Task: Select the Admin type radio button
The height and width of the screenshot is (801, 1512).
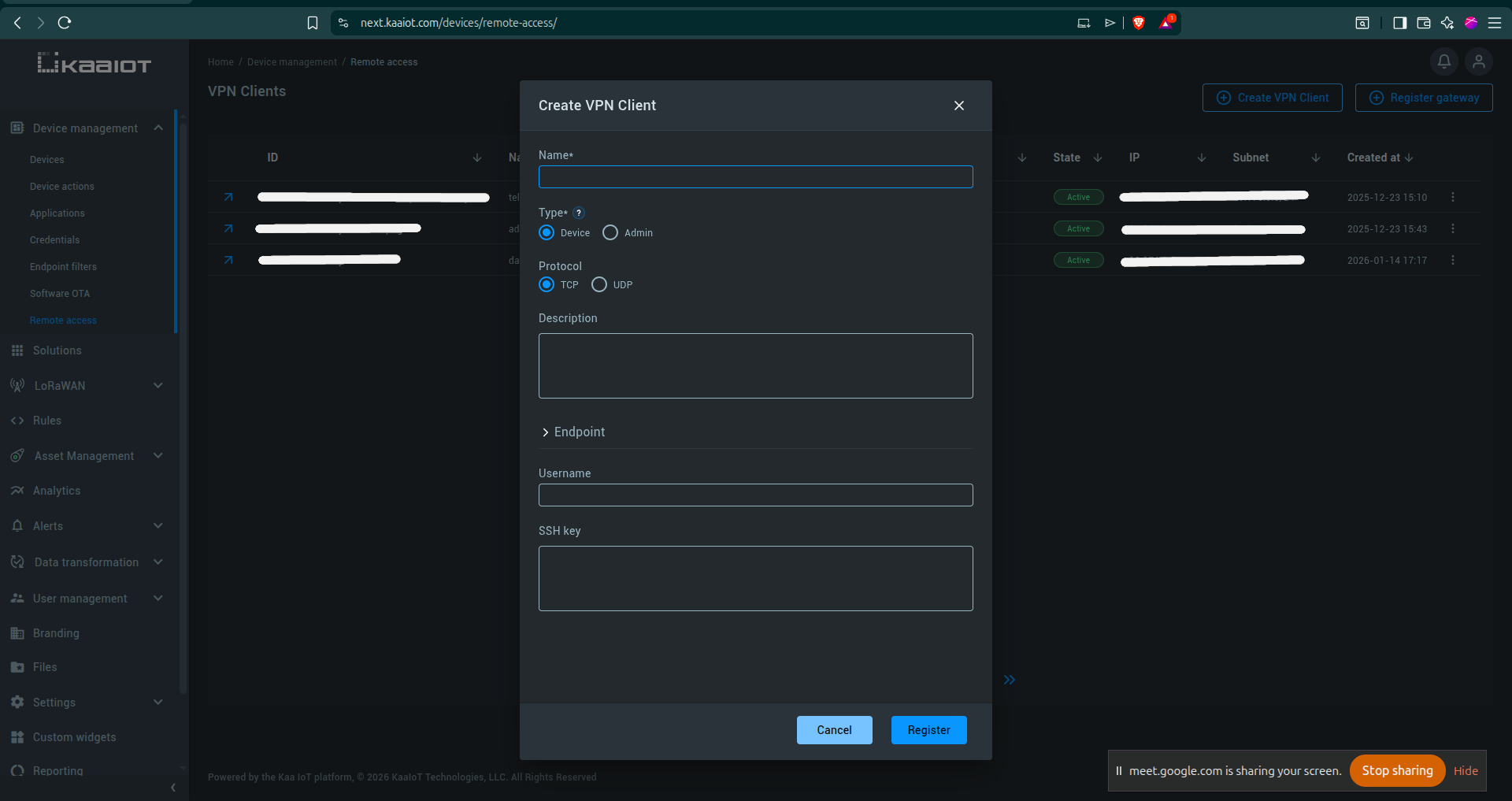Action: click(610, 232)
